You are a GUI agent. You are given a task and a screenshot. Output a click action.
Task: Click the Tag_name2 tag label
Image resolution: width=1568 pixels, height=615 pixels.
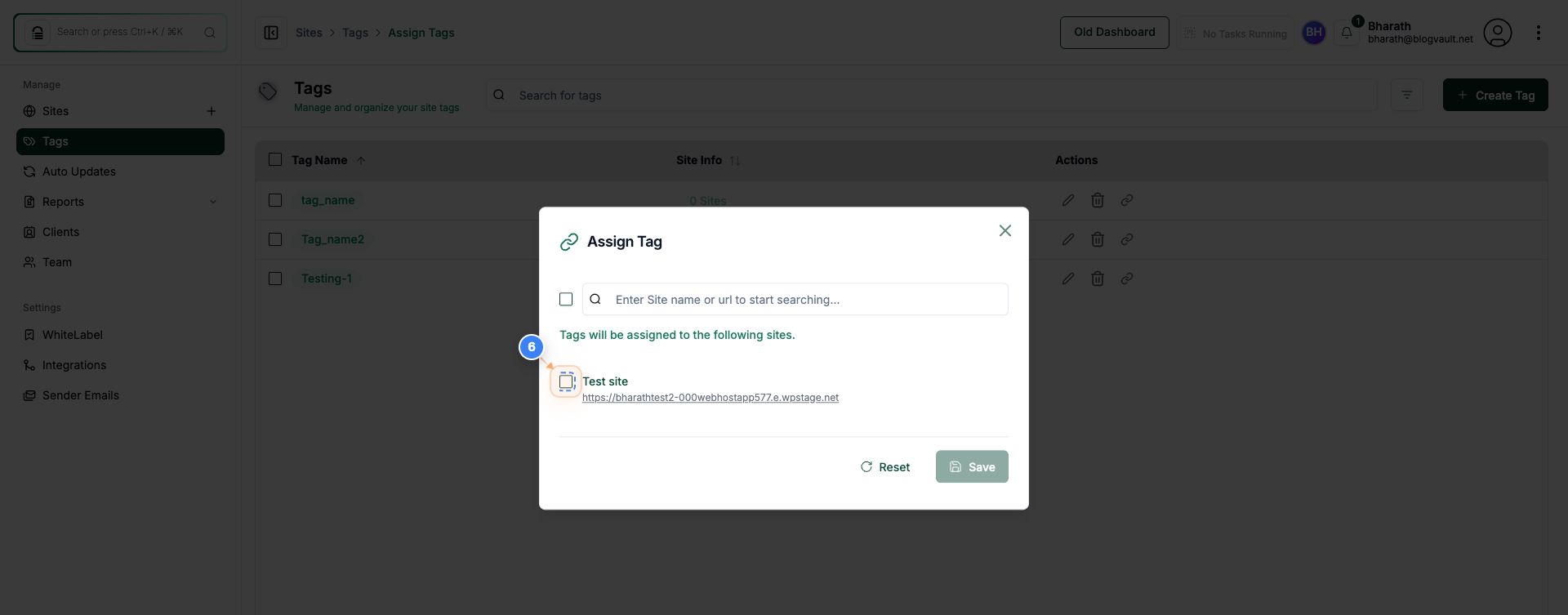[x=332, y=239]
